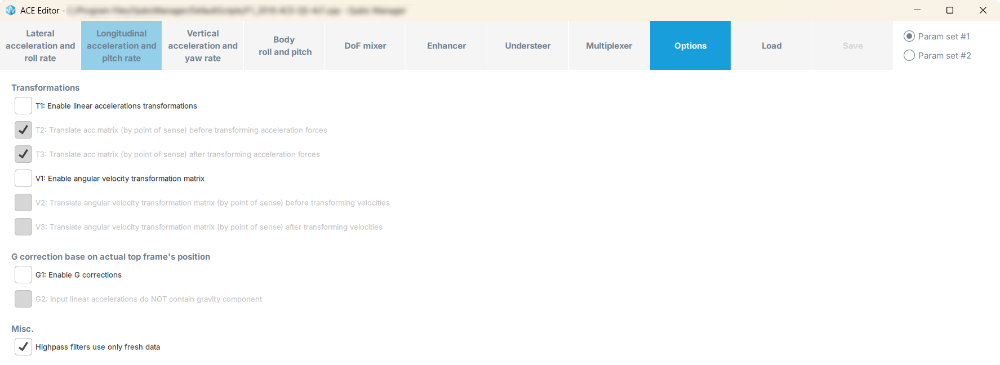Select the Options tab
This screenshot has height=365, width=1000.
tap(690, 45)
